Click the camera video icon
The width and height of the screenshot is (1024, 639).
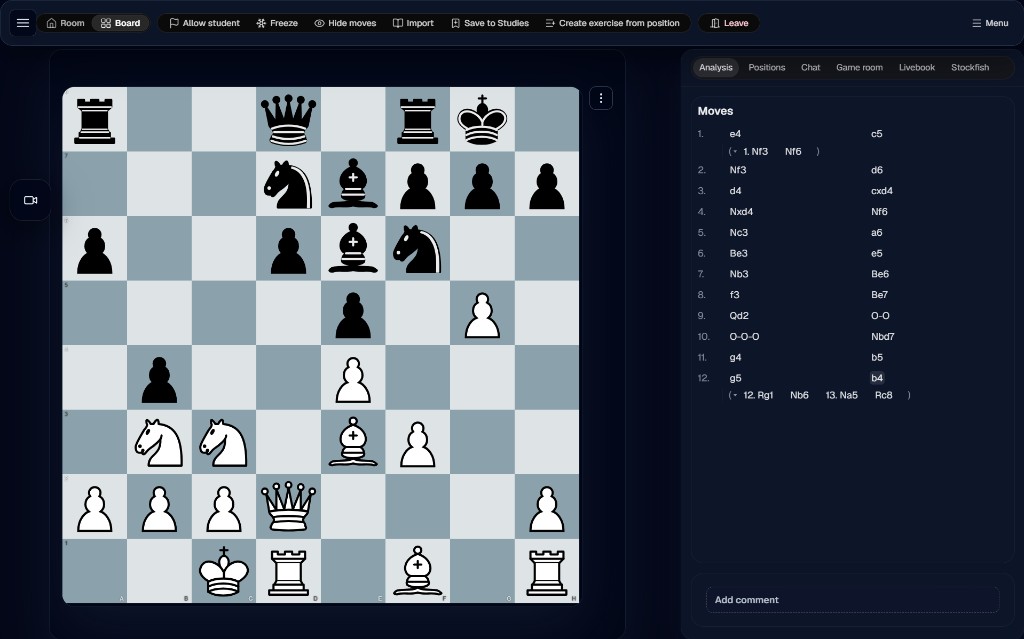point(31,201)
